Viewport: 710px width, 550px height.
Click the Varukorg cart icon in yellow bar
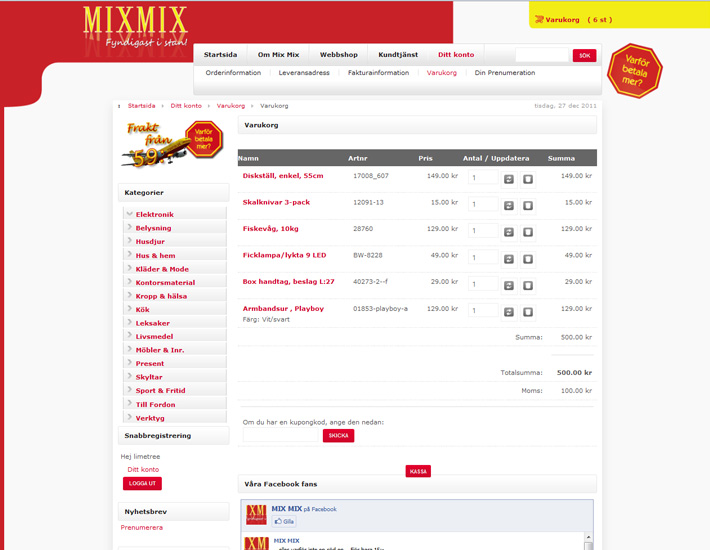pos(539,19)
